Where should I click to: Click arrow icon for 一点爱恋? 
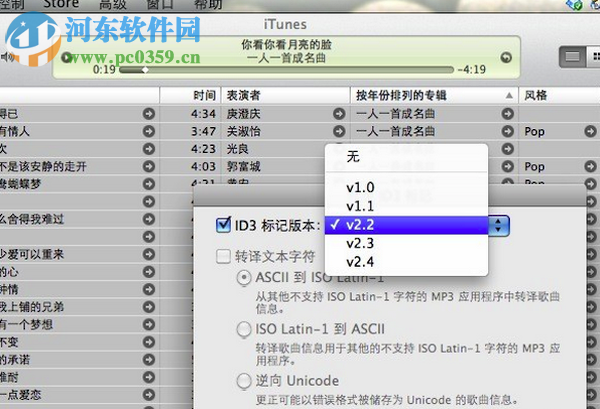tap(149, 395)
